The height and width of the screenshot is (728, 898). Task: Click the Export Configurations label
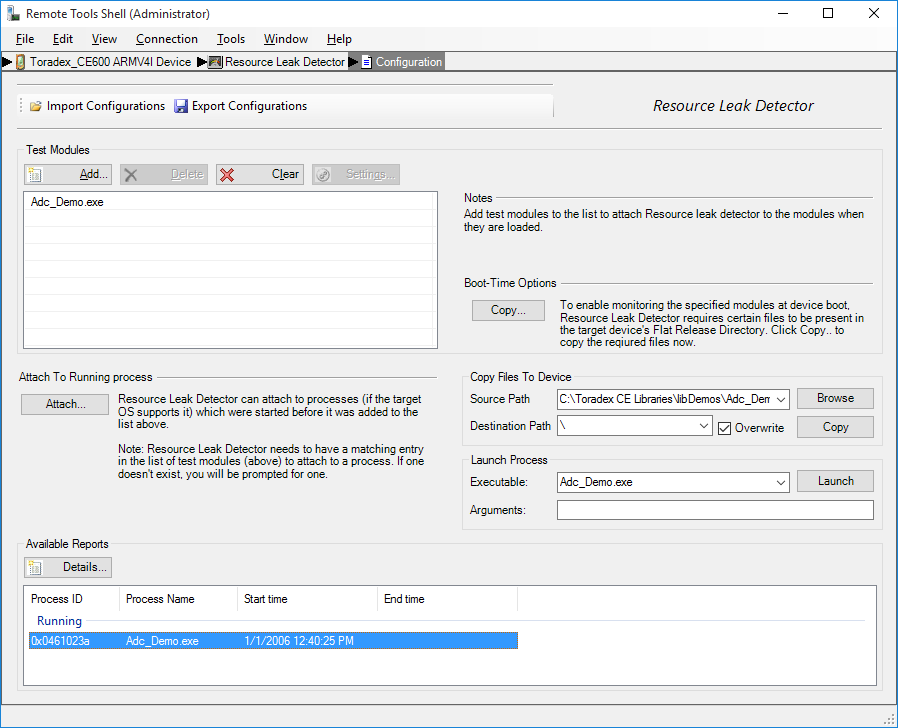[249, 106]
